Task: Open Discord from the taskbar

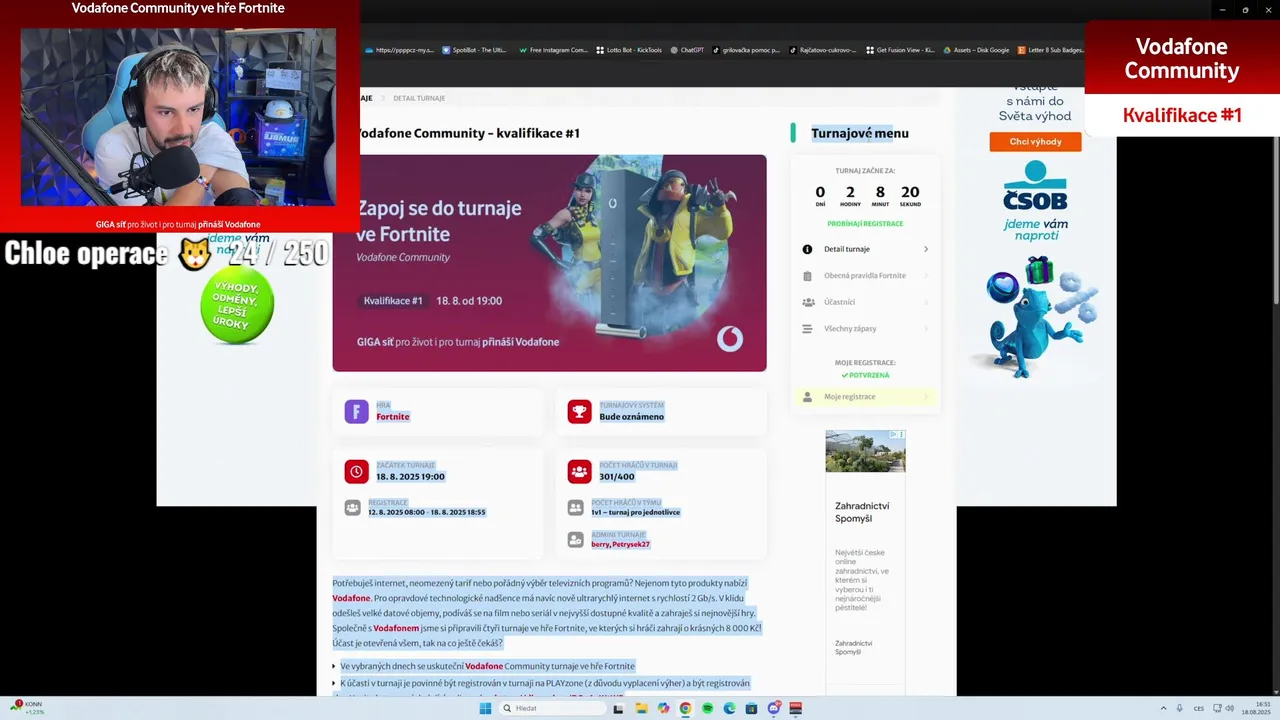Action: [774, 708]
